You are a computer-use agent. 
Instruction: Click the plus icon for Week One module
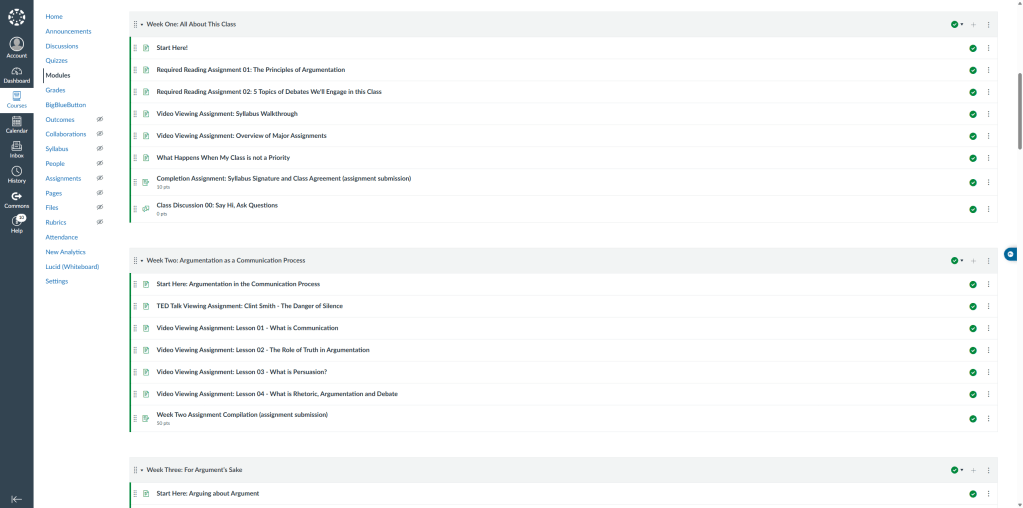pos(973,24)
